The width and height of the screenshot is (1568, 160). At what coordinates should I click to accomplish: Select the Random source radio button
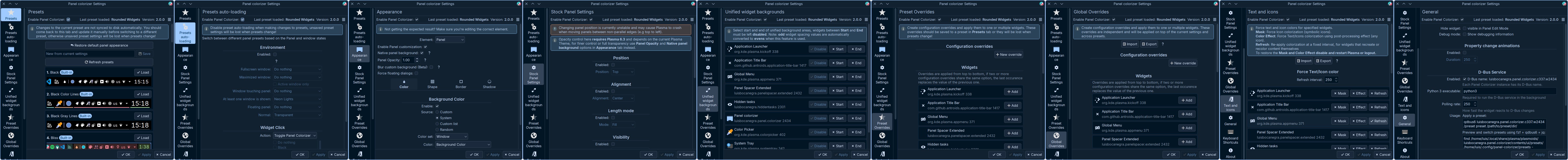pos(437,130)
